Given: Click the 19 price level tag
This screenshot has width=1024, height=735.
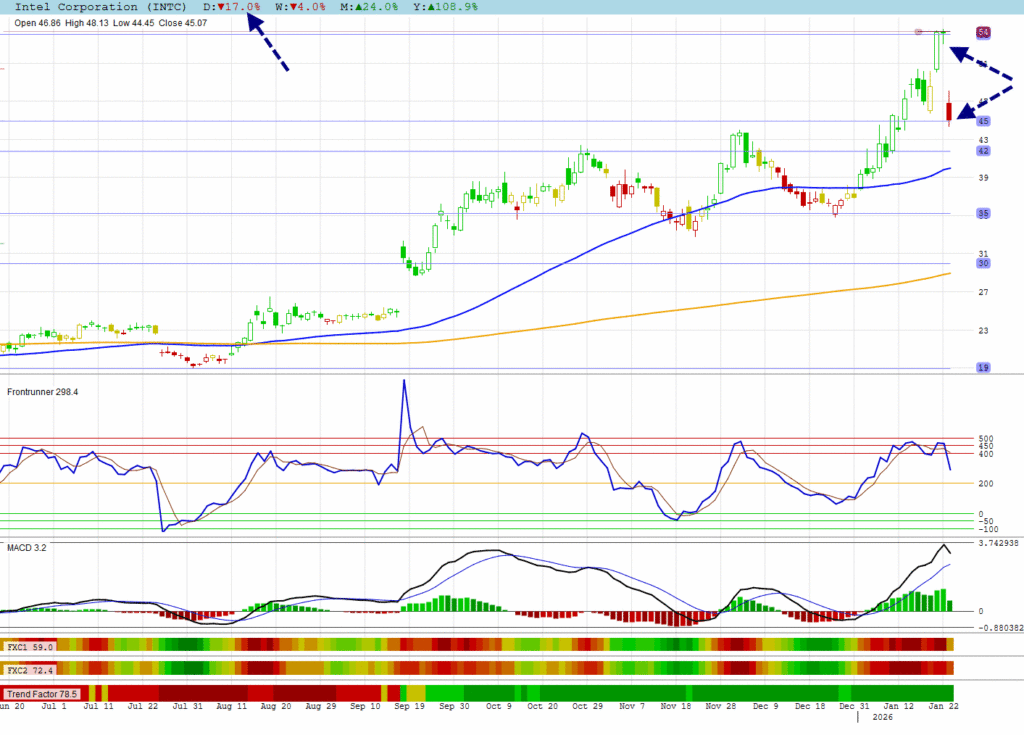Looking at the screenshot, I should pos(983,368).
